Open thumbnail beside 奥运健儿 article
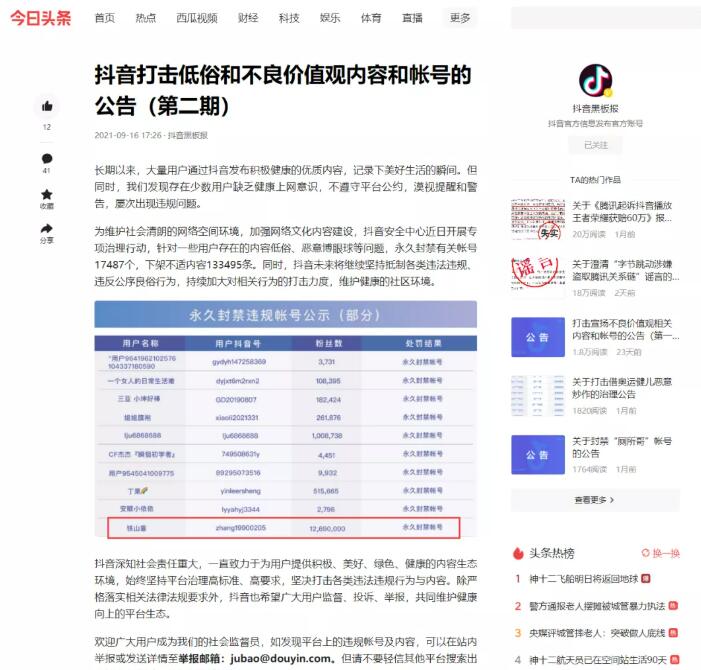Screen dimensions: 701x670 click(x=538, y=396)
